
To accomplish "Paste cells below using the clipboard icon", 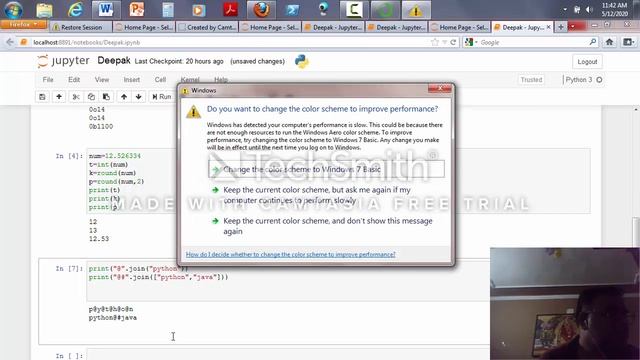I will pos(106,97).
